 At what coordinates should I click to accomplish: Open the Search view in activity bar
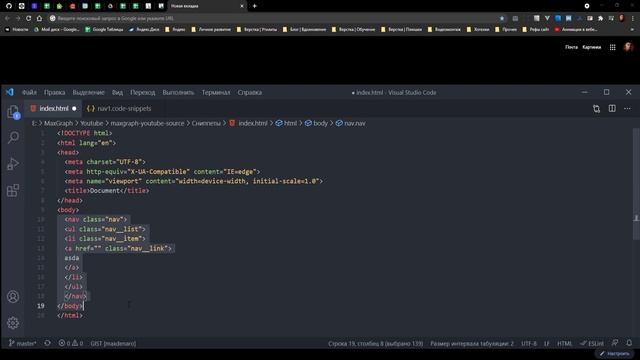tap(13, 137)
